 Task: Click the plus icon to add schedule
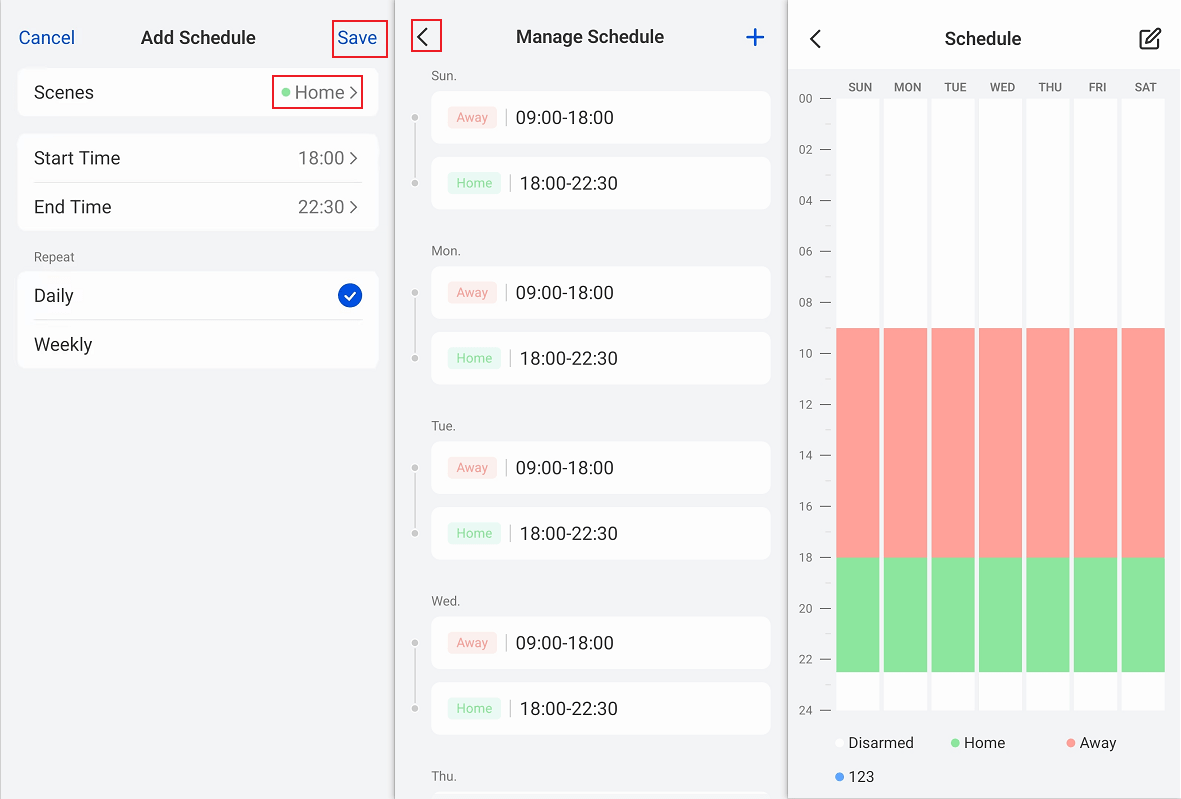coord(755,37)
